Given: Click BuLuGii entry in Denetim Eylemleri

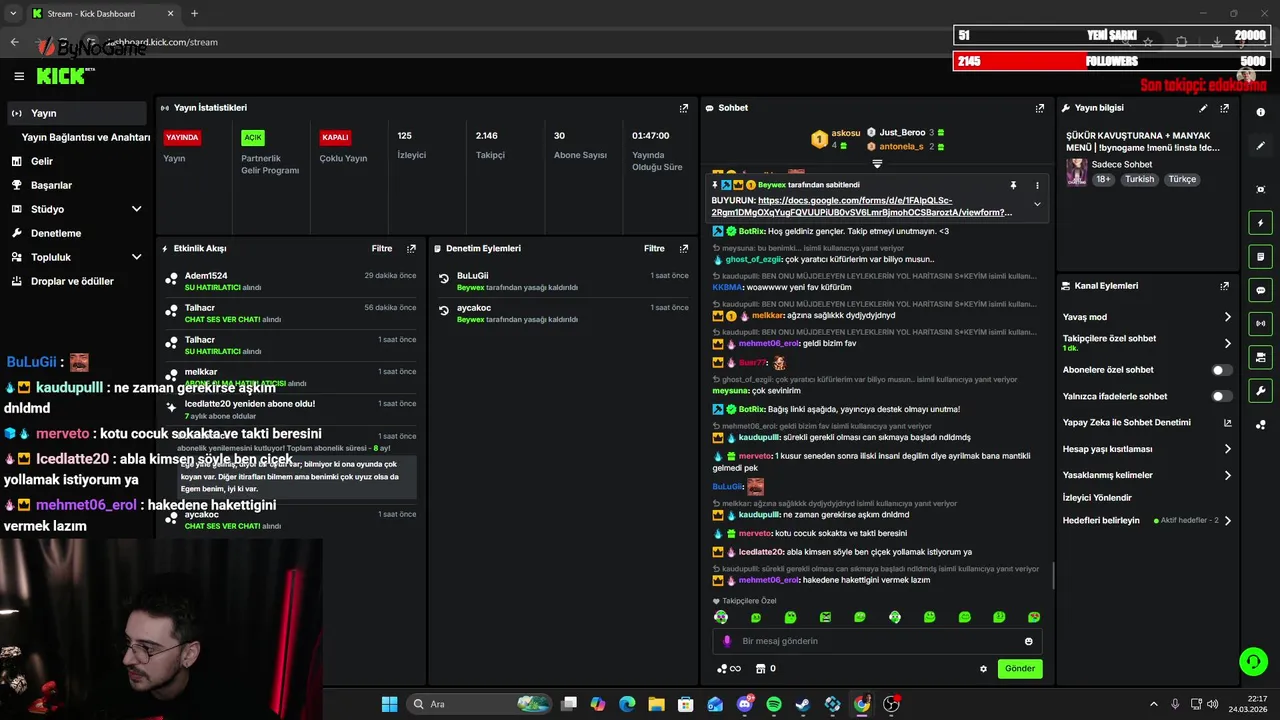Looking at the screenshot, I should coord(563,281).
